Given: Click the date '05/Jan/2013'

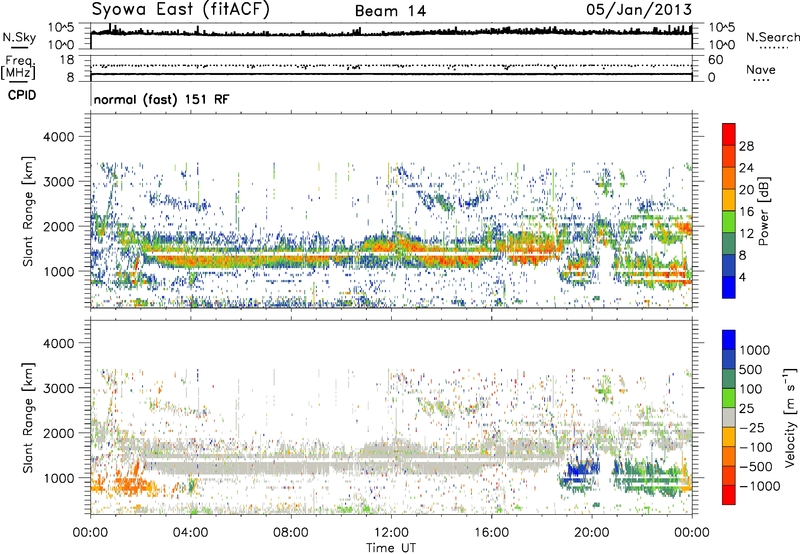Looking at the screenshot, I should point(639,10).
